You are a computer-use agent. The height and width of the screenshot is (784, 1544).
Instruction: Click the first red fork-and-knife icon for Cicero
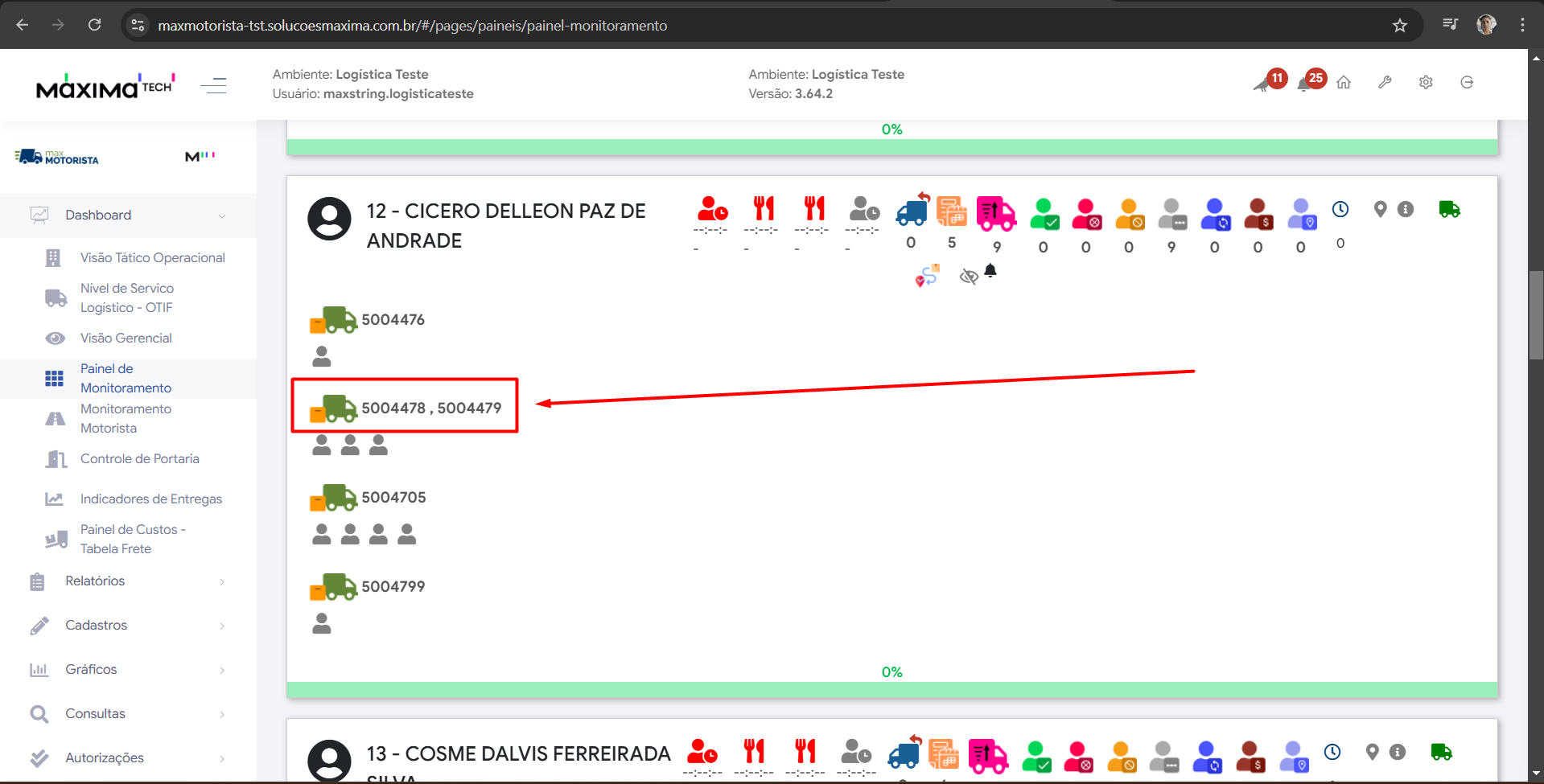coord(764,208)
